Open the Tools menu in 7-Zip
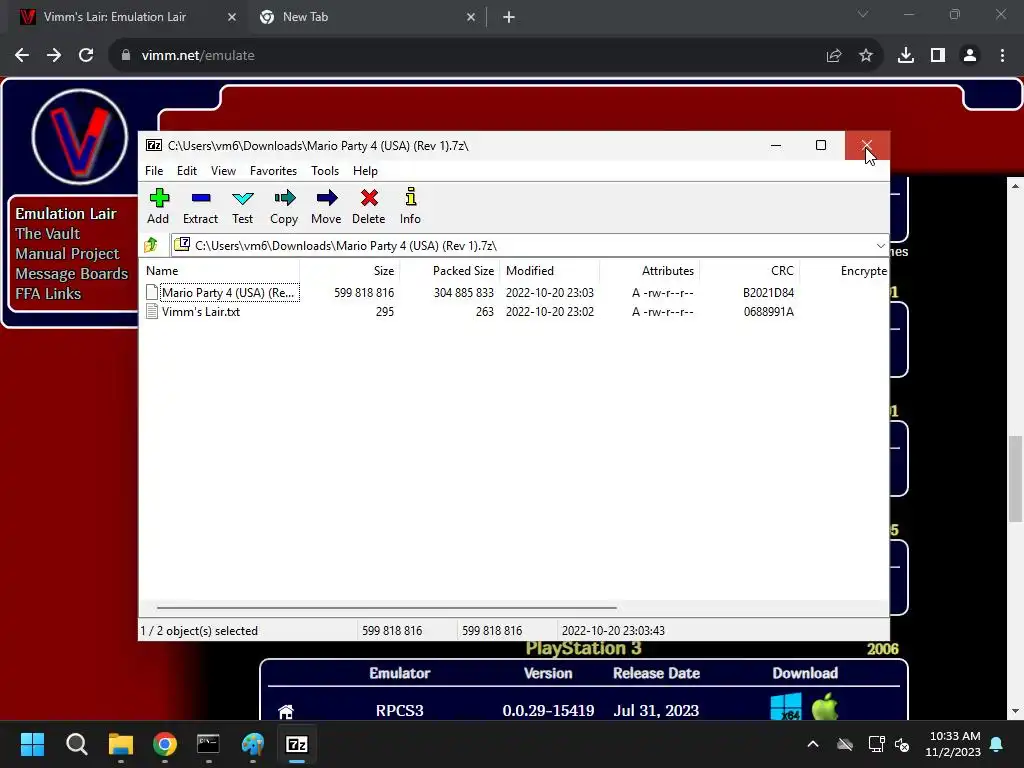This screenshot has height=768, width=1024. tap(325, 170)
